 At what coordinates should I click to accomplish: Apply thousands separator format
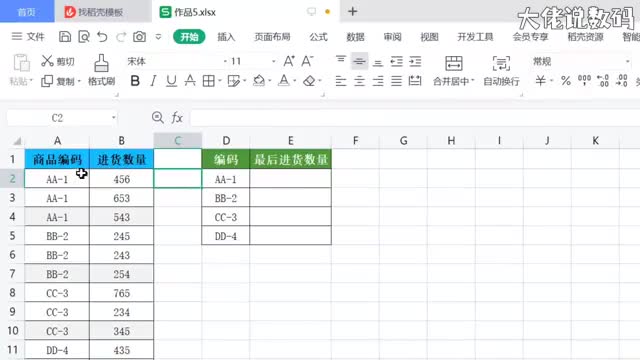[584, 81]
